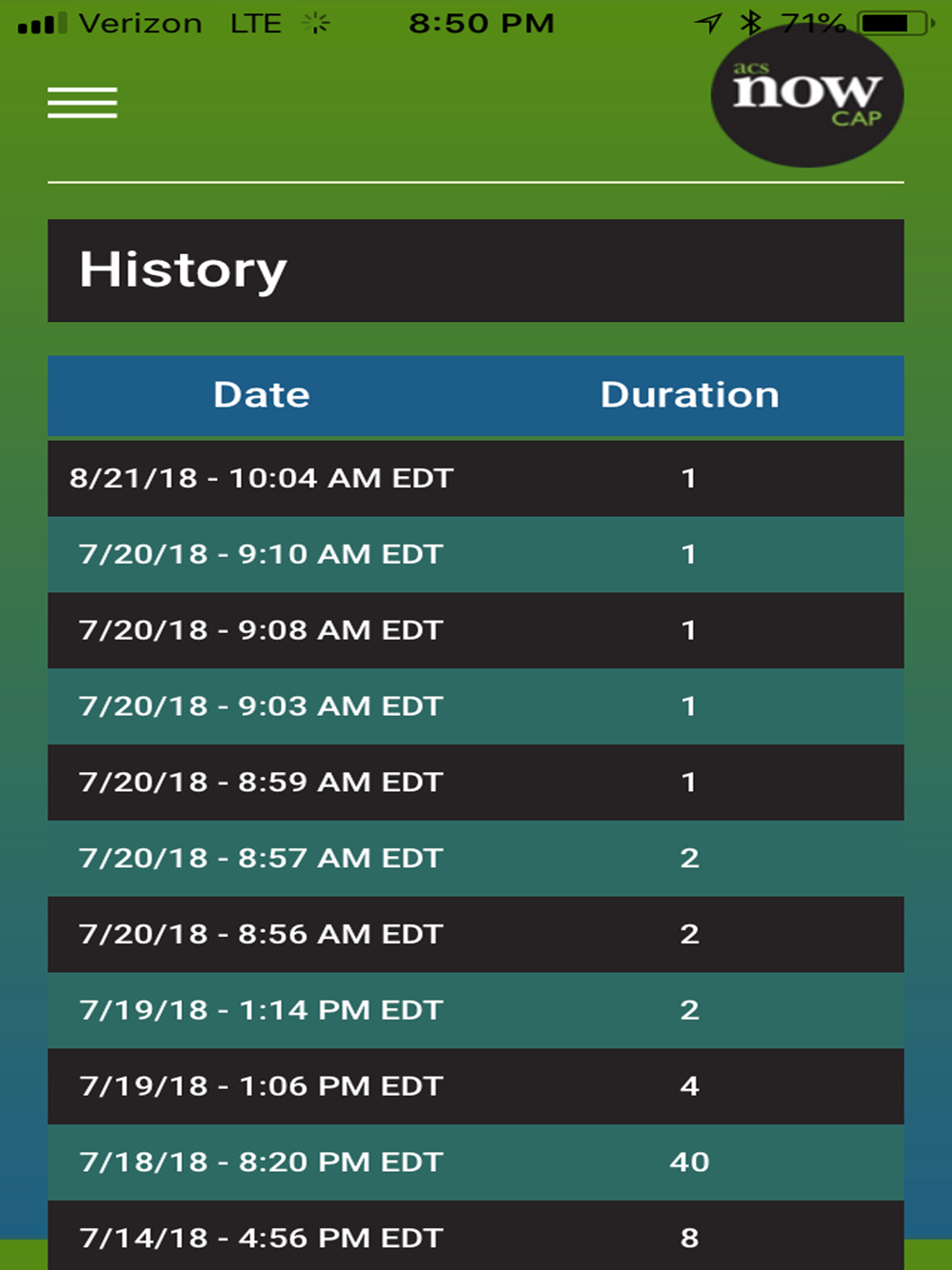
Task: Tap the 8:50 PM status bar clock
Action: click(x=482, y=24)
